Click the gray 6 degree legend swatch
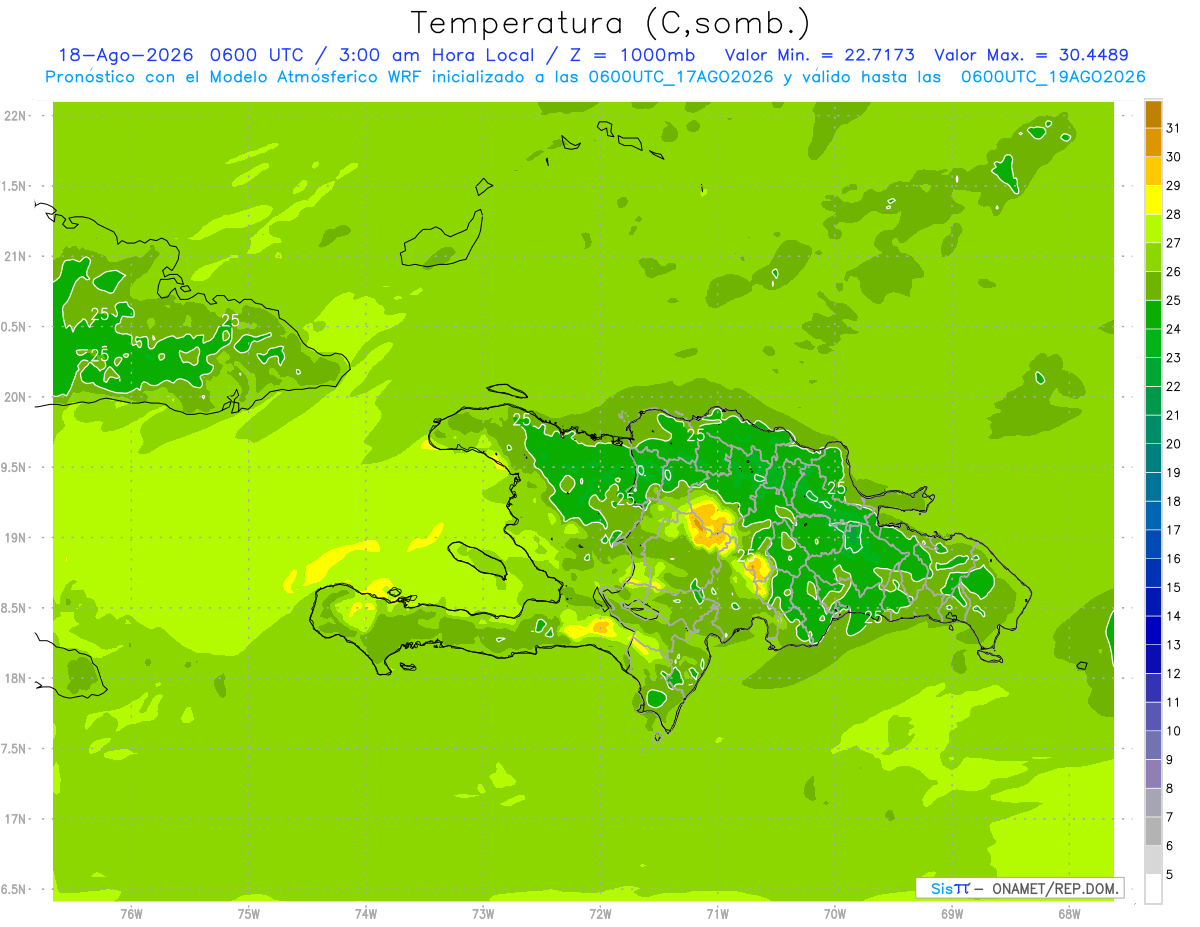The height and width of the screenshot is (927, 1200). pyautogui.click(x=1153, y=831)
